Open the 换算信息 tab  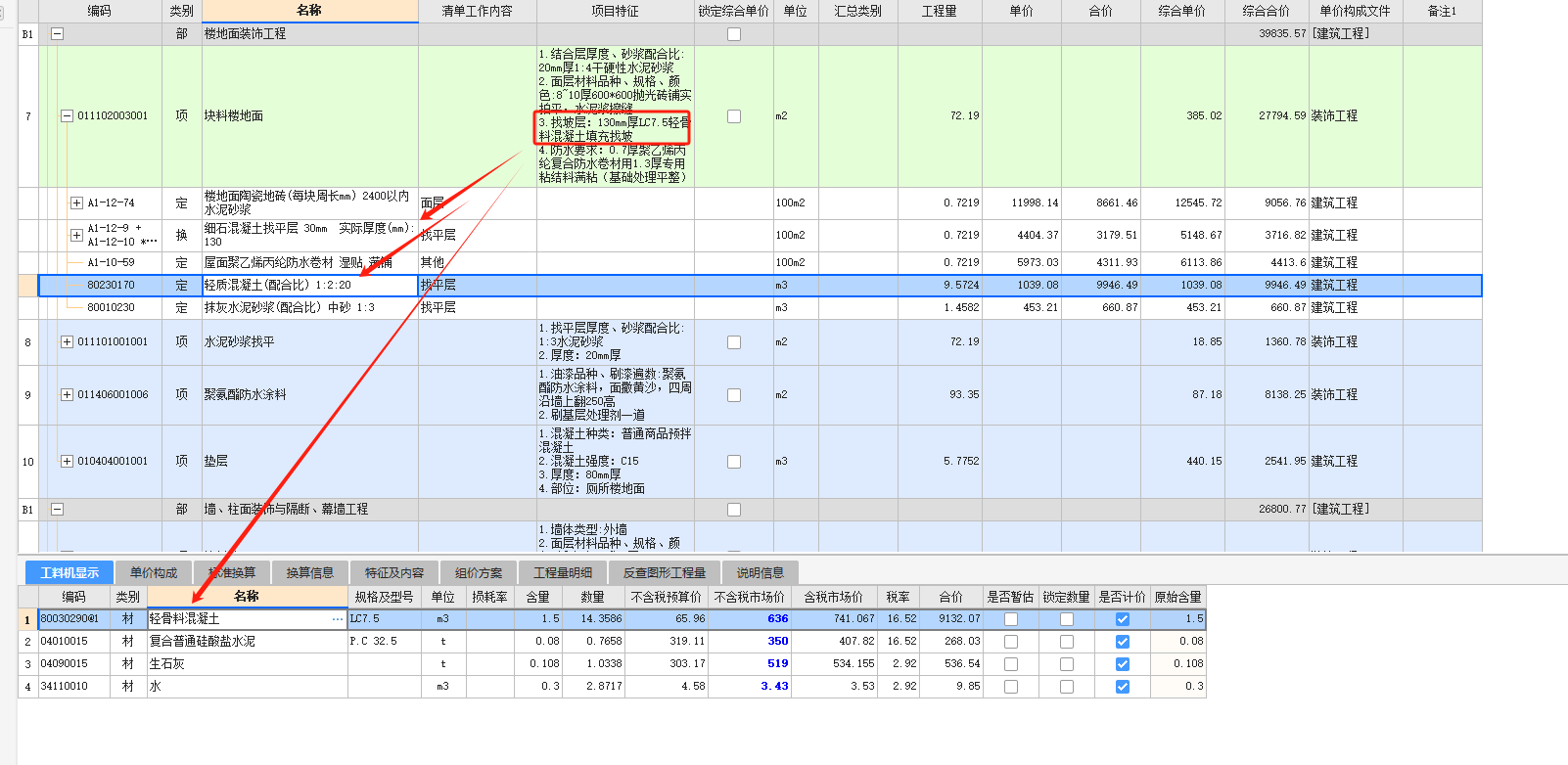pos(310,572)
